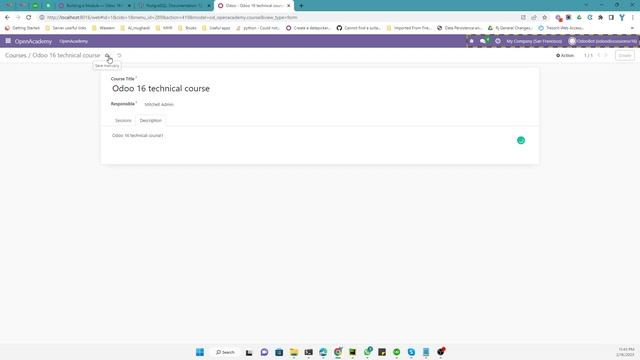Reload the current browser page
This screenshot has width=640, height=360.
tap(29, 18)
